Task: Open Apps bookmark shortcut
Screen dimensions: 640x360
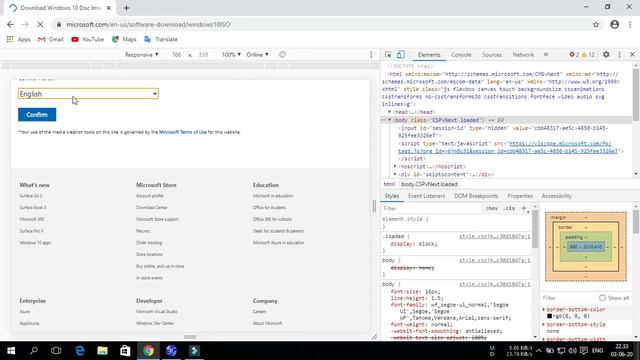Action: click(19, 39)
